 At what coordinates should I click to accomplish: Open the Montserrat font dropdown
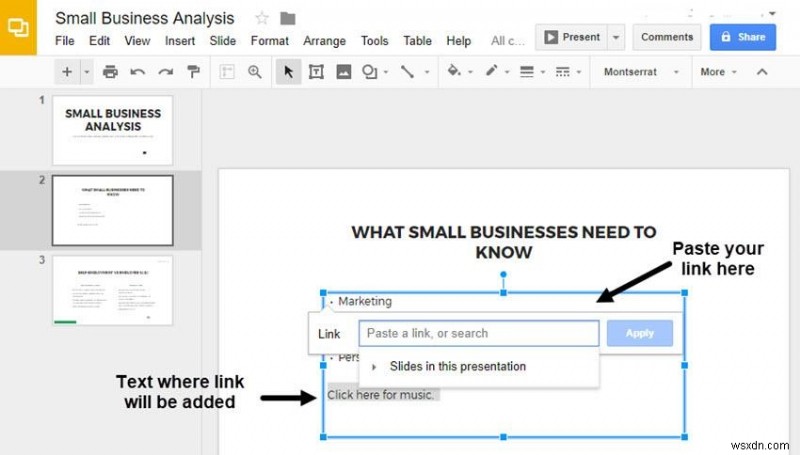click(641, 72)
